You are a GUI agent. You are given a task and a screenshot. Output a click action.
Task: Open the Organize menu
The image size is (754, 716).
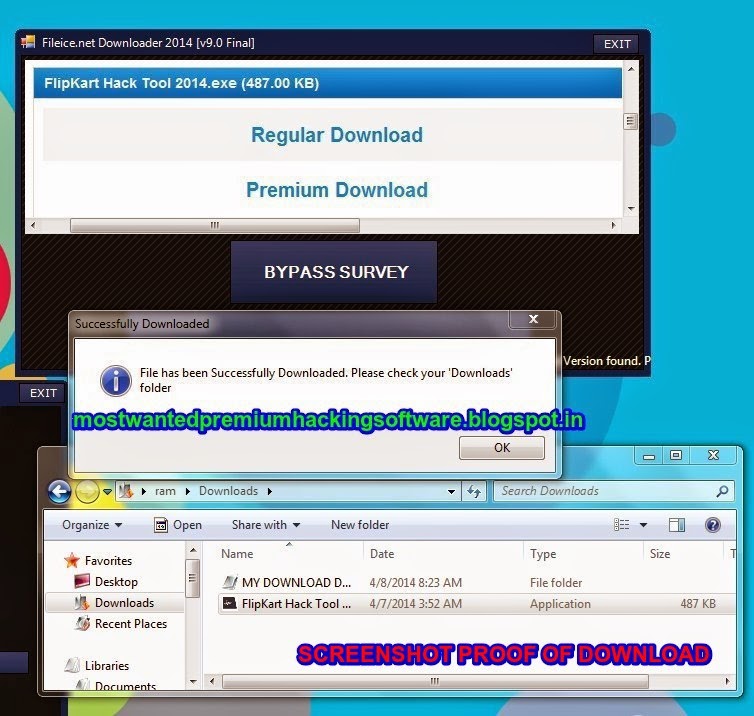tap(91, 525)
